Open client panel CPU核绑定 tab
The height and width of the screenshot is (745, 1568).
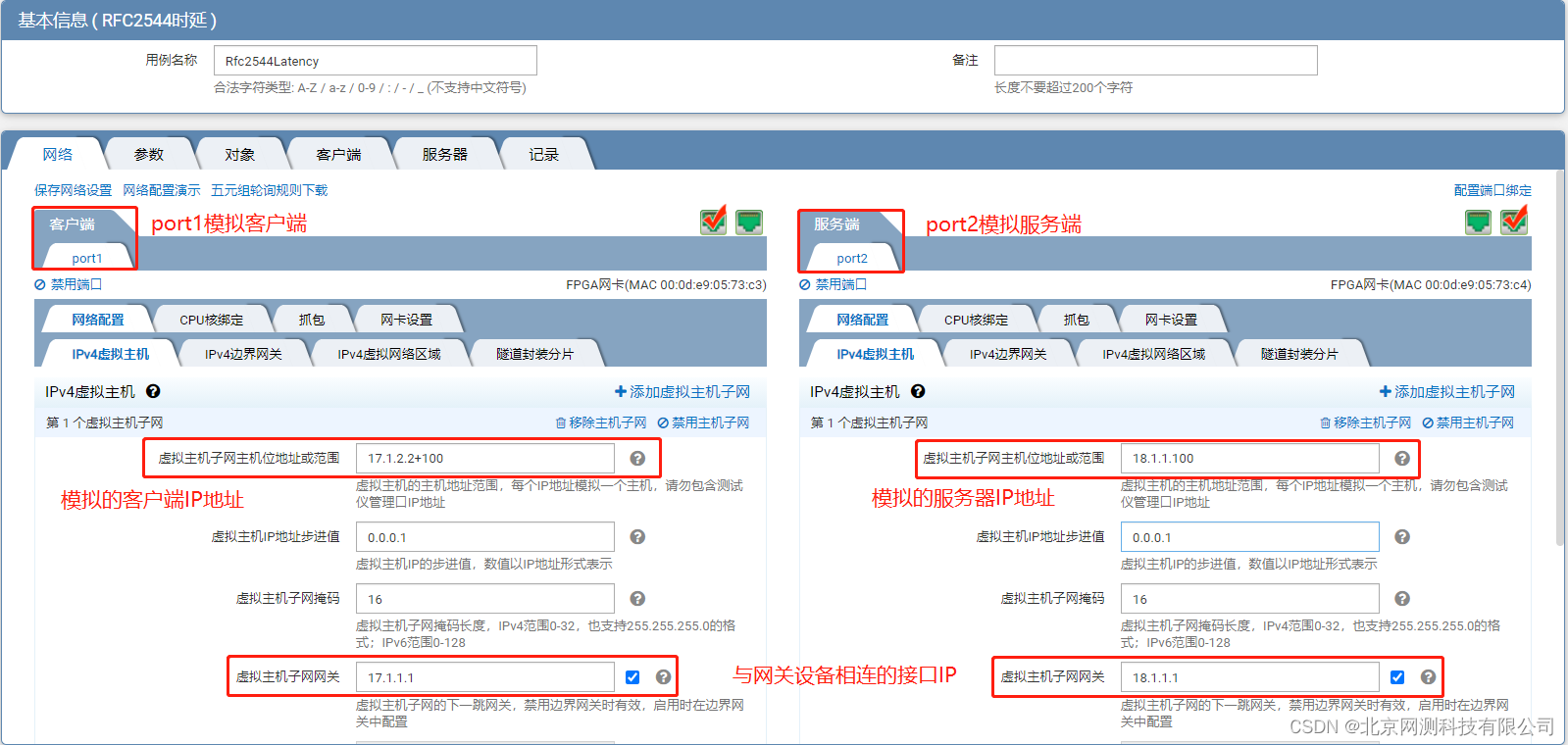tap(211, 320)
